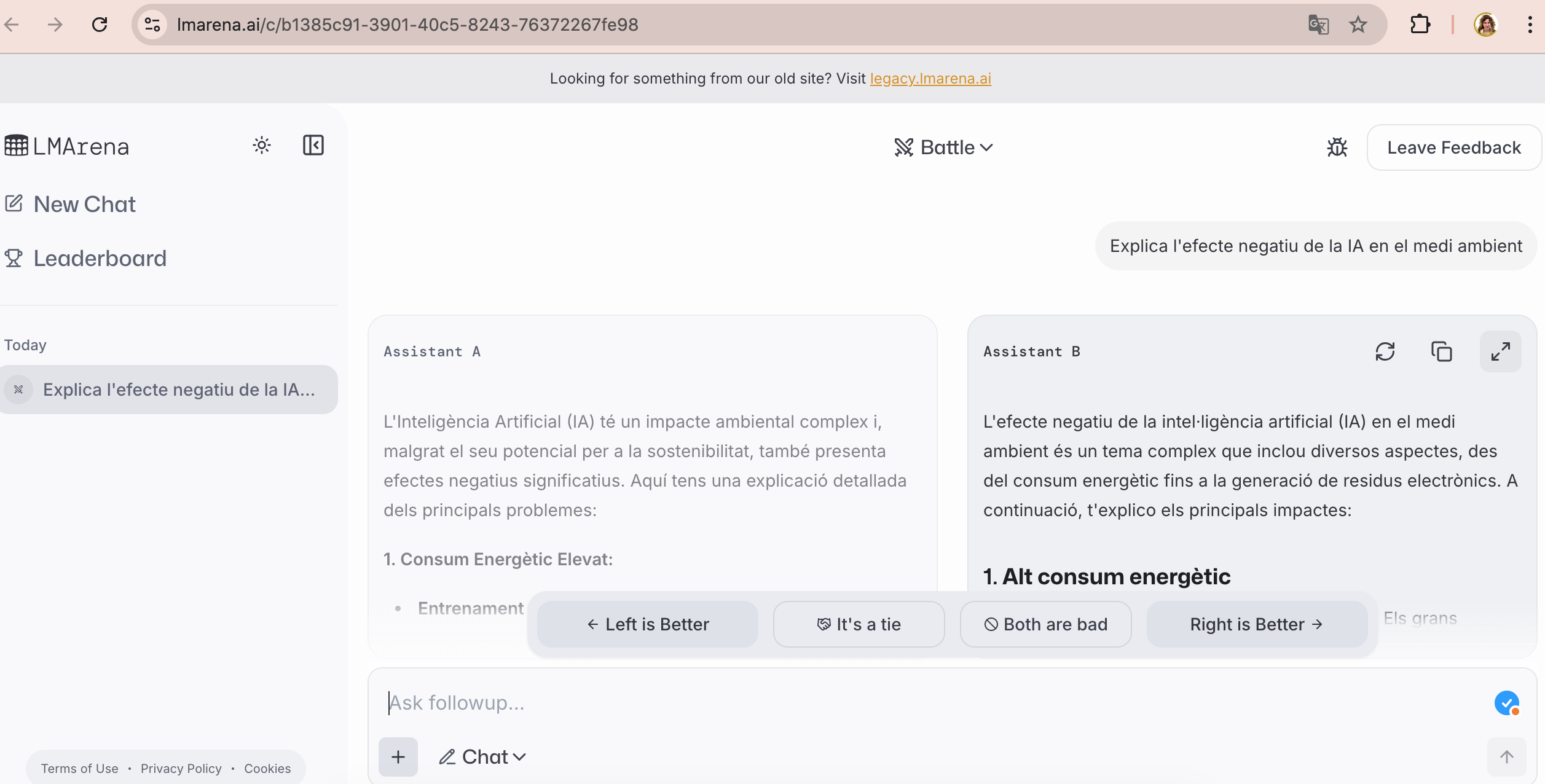Screen dimensions: 1545x784
Task: Expand the Chat mode dropdown
Action: click(482, 757)
